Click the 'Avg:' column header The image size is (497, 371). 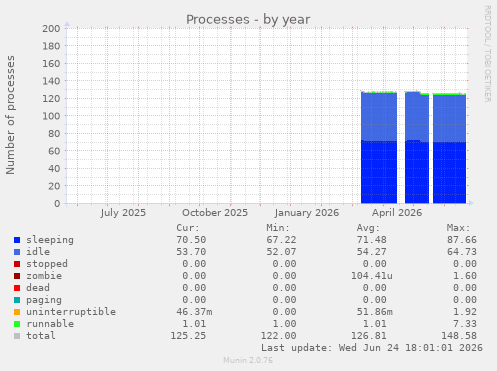pos(368,228)
